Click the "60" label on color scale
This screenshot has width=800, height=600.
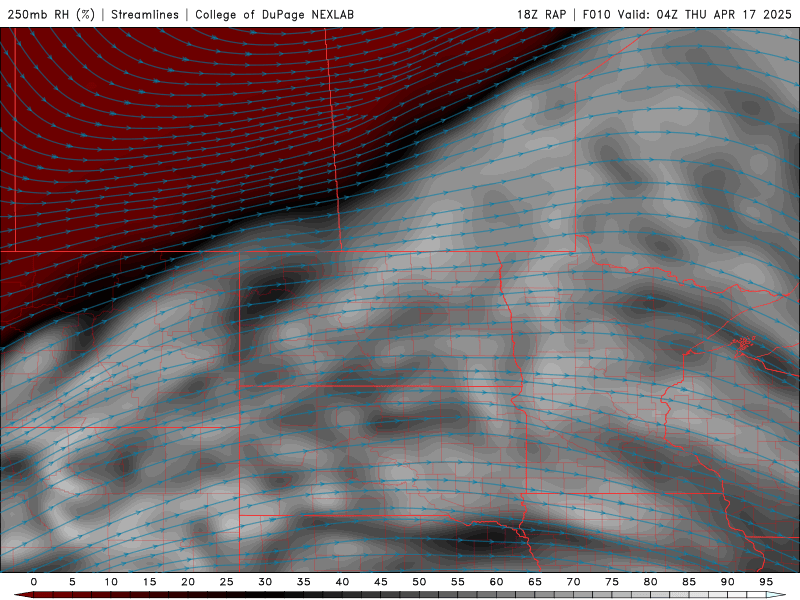pyautogui.click(x=496, y=582)
